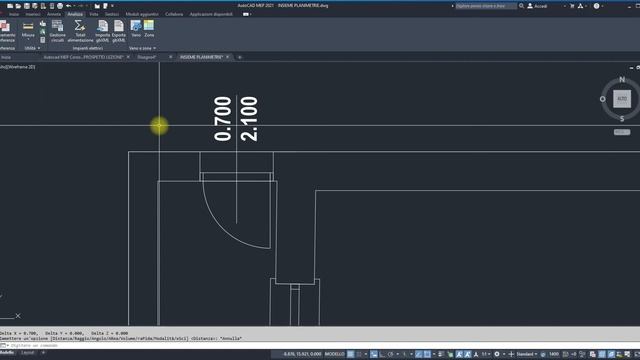
Task: Save the drawing using the Save icon
Action: point(27,6)
